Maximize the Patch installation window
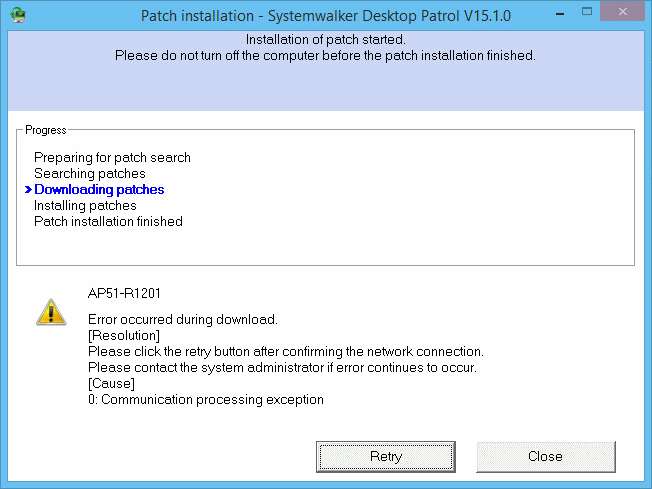This screenshot has height=489, width=652. pos(587,12)
